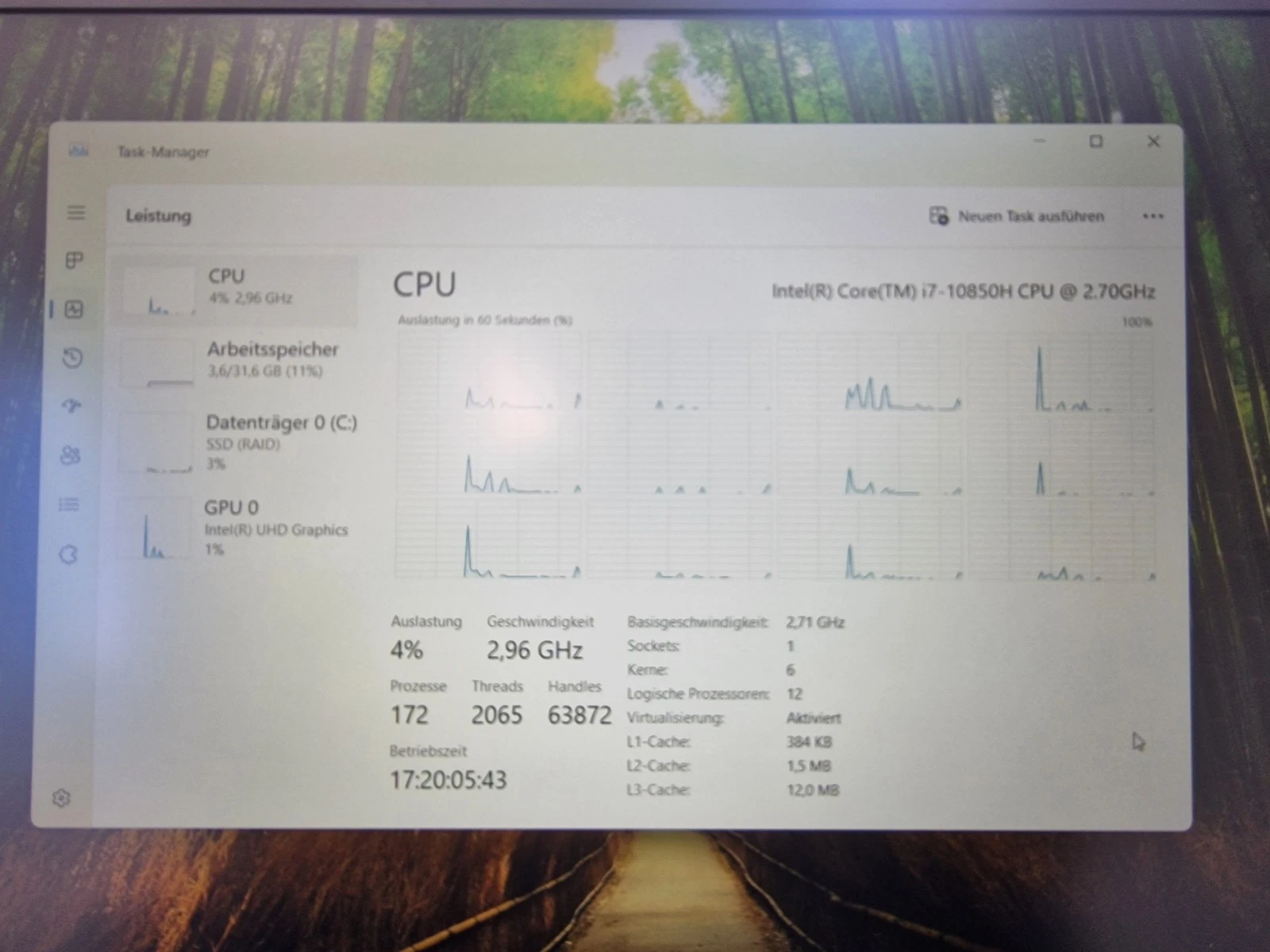Screen dimensions: 1270x952
Task: Click the Betriebszeit value '17:20:05:43'
Action: tap(448, 780)
